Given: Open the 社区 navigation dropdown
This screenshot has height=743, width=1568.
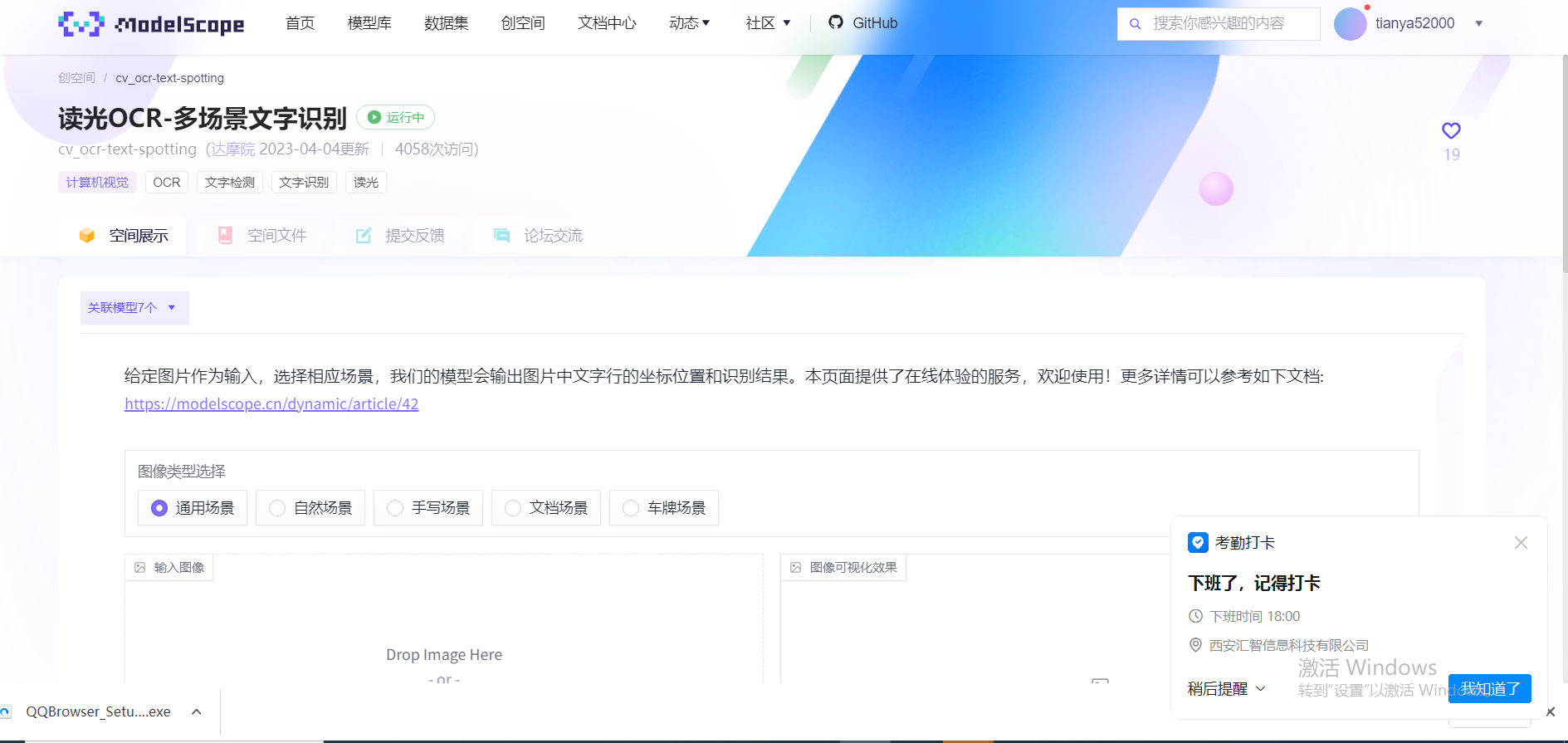Looking at the screenshot, I should tap(768, 23).
